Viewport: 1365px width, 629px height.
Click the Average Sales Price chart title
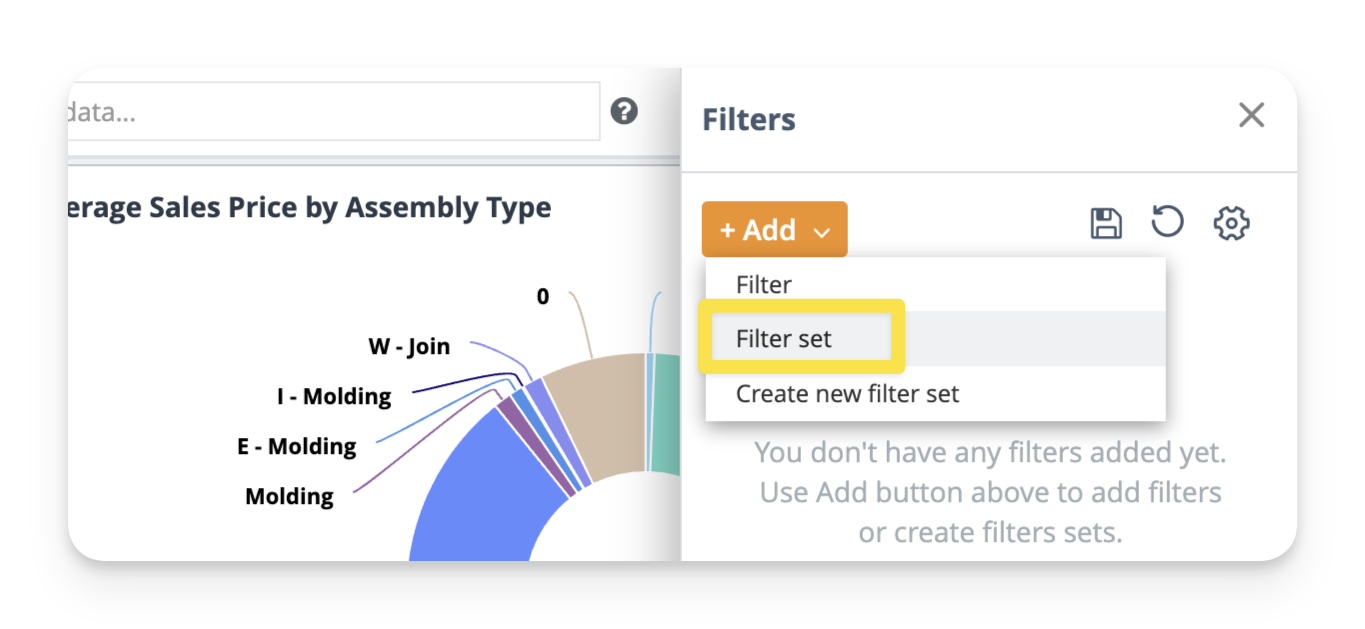click(x=310, y=208)
